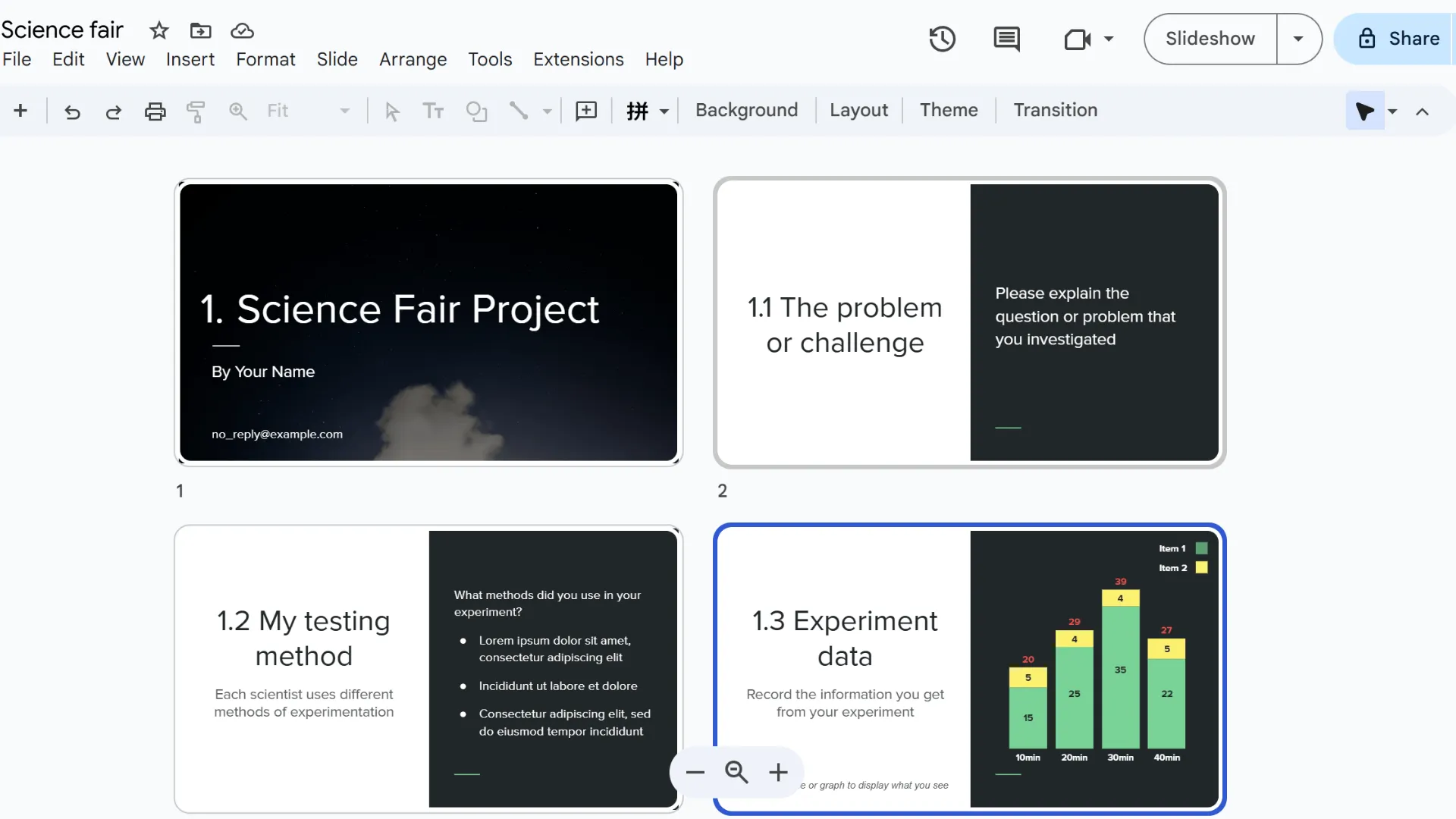Open the Arrange menu
Viewport: 1456px width, 819px height.
tap(413, 59)
